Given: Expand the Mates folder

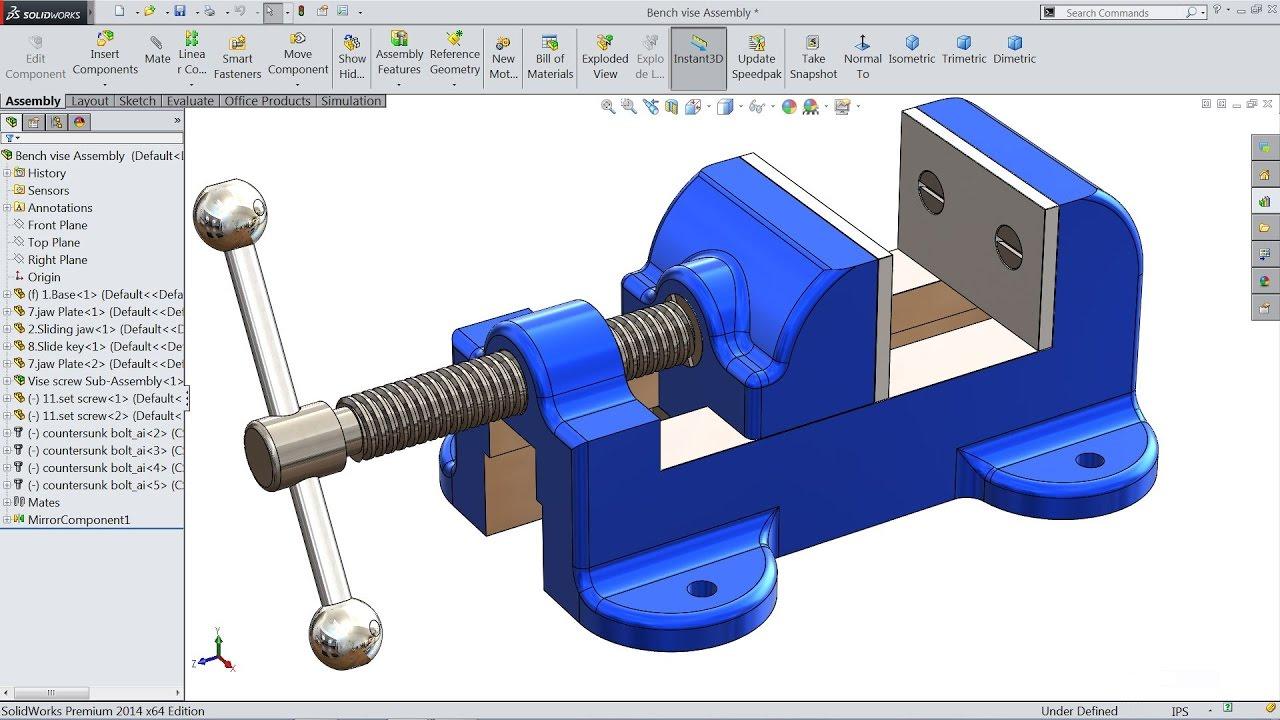Looking at the screenshot, I should pyautogui.click(x=7, y=502).
